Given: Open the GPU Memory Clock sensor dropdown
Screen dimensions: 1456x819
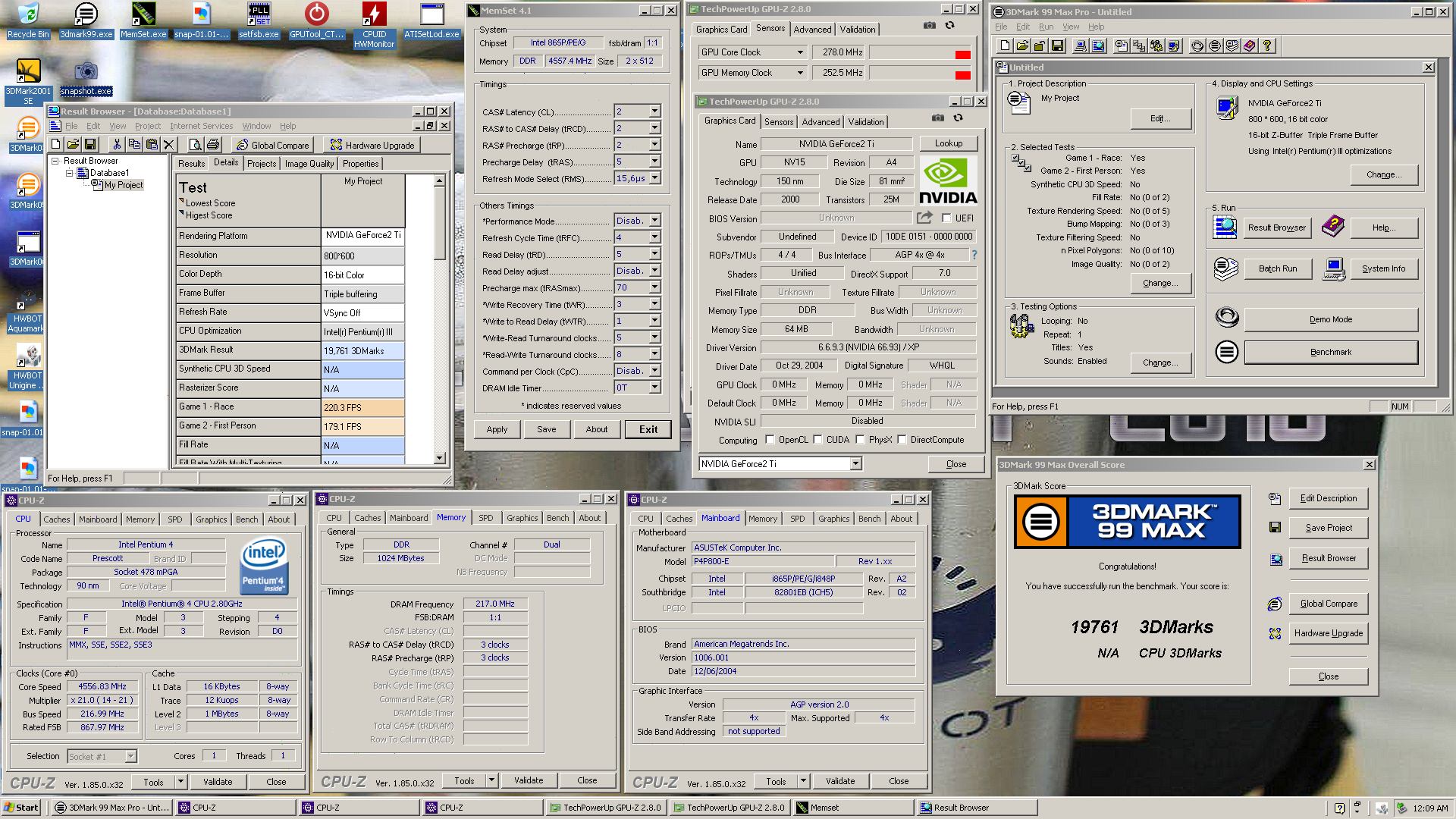Looking at the screenshot, I should click(x=800, y=73).
